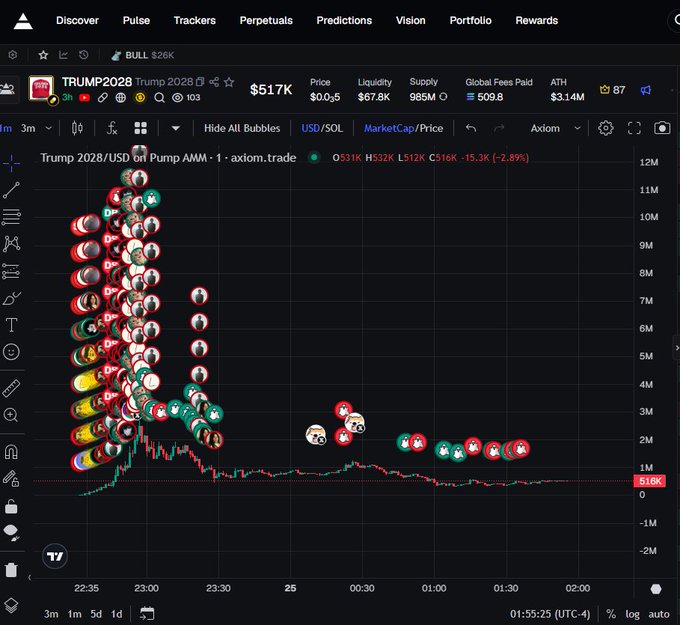Open the token link chain icon

click(103, 98)
